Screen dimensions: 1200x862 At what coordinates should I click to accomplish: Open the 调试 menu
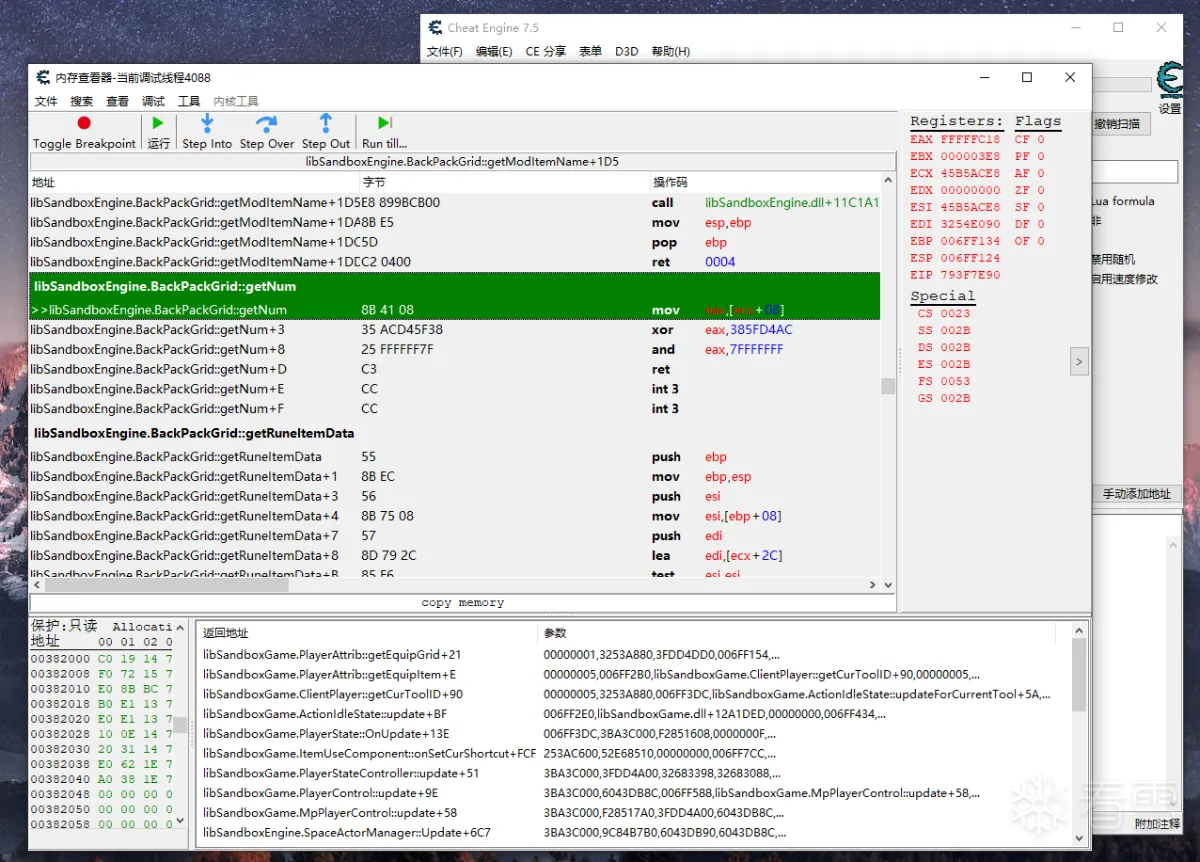[x=153, y=101]
